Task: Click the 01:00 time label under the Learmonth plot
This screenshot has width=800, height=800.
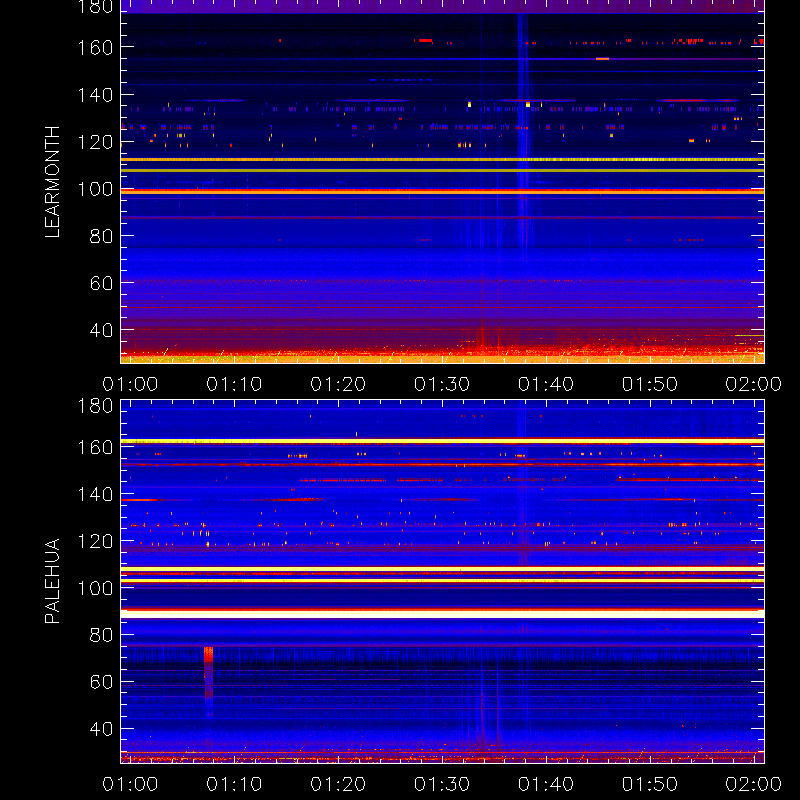Action: click(x=130, y=384)
